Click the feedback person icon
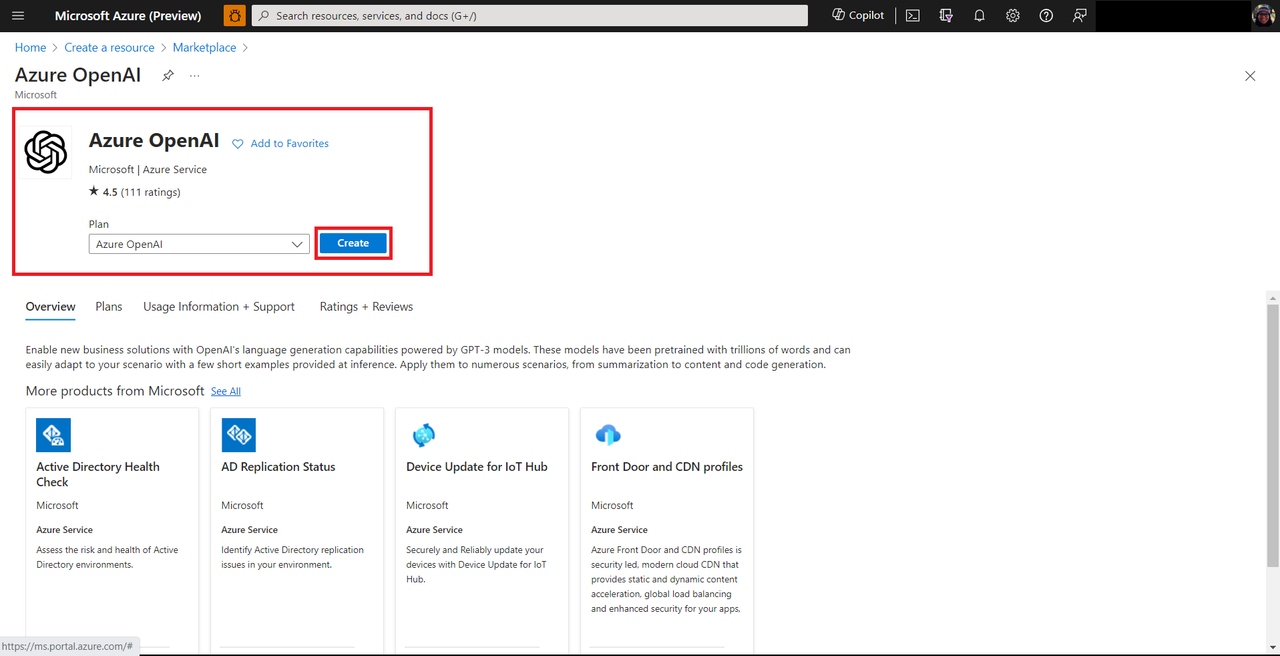1280x656 pixels. (1079, 16)
